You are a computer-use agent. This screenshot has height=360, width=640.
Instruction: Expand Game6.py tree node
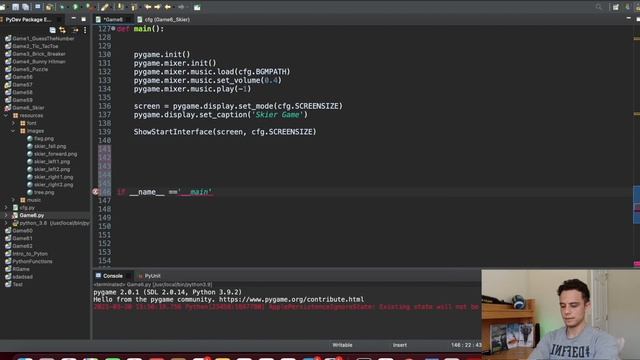click(6, 215)
